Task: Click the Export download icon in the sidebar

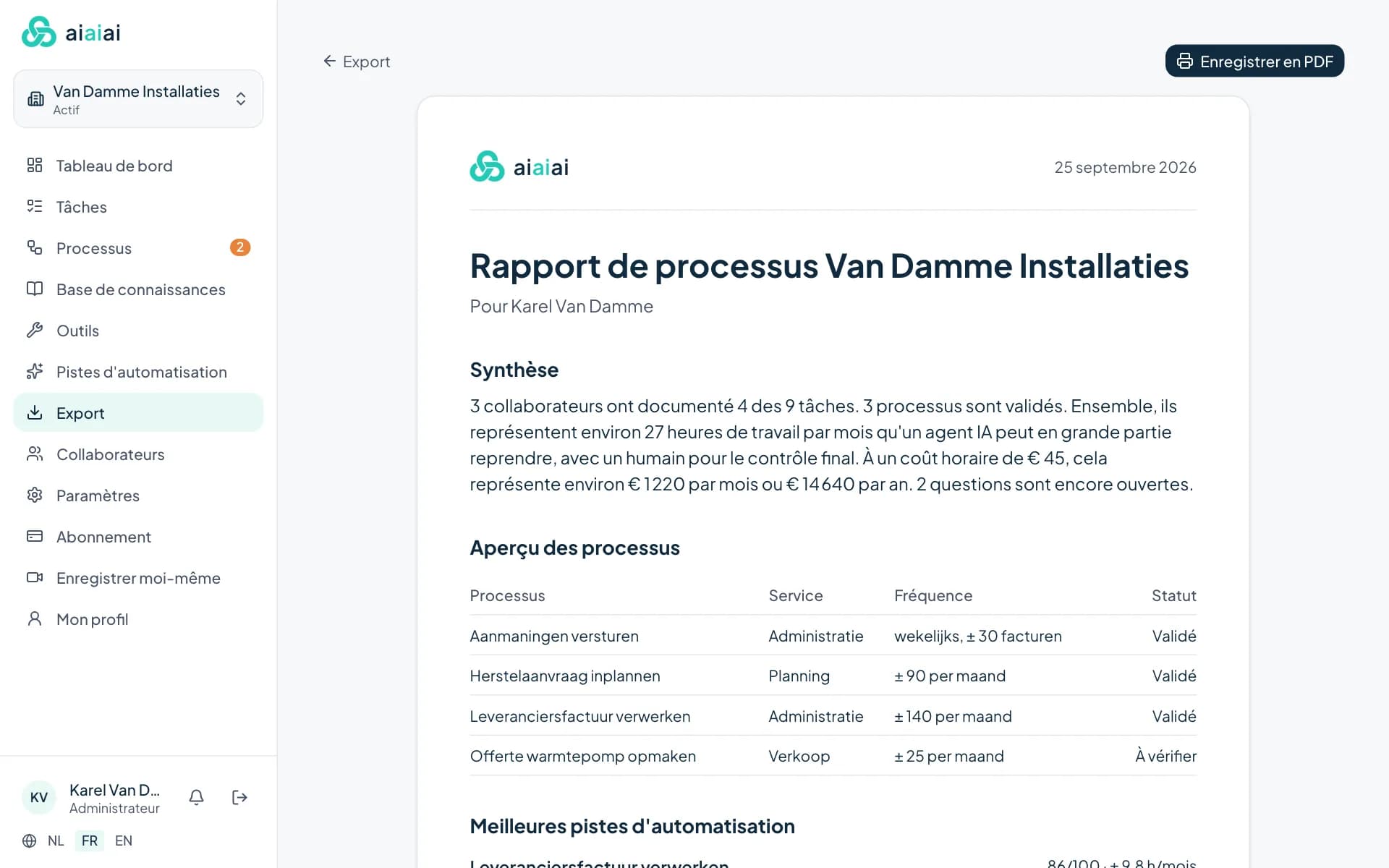Action: click(x=35, y=413)
